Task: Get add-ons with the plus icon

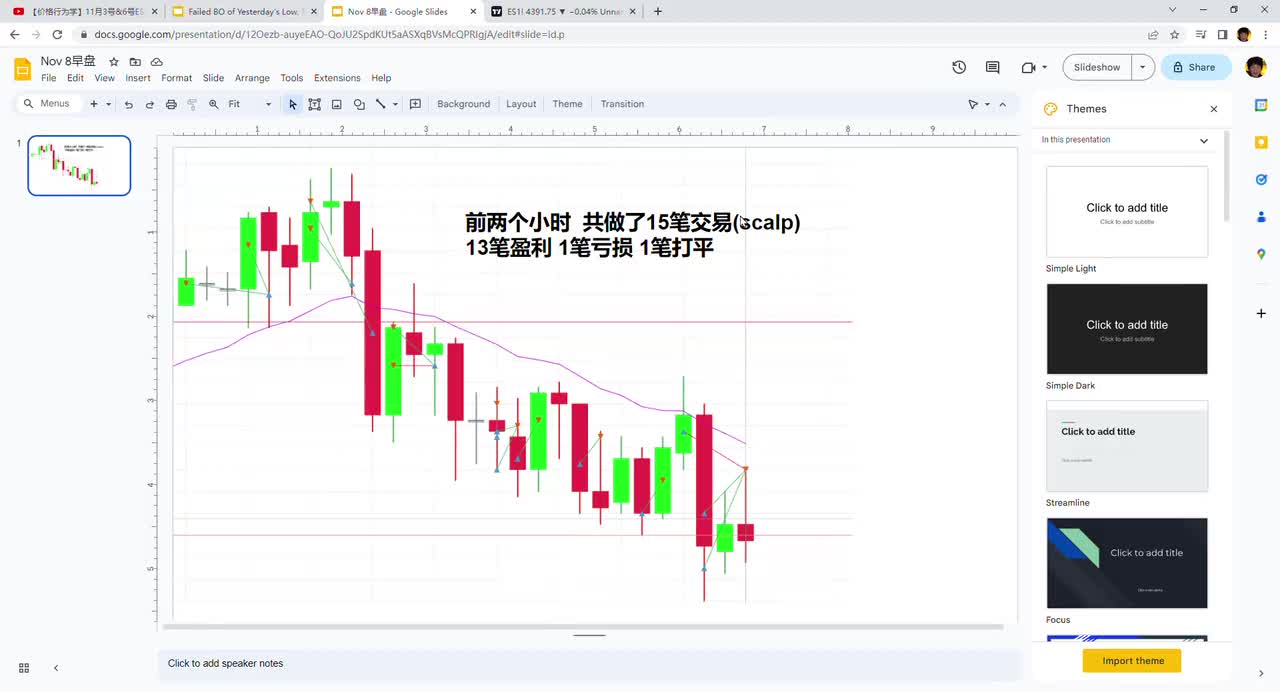Action: (1261, 313)
